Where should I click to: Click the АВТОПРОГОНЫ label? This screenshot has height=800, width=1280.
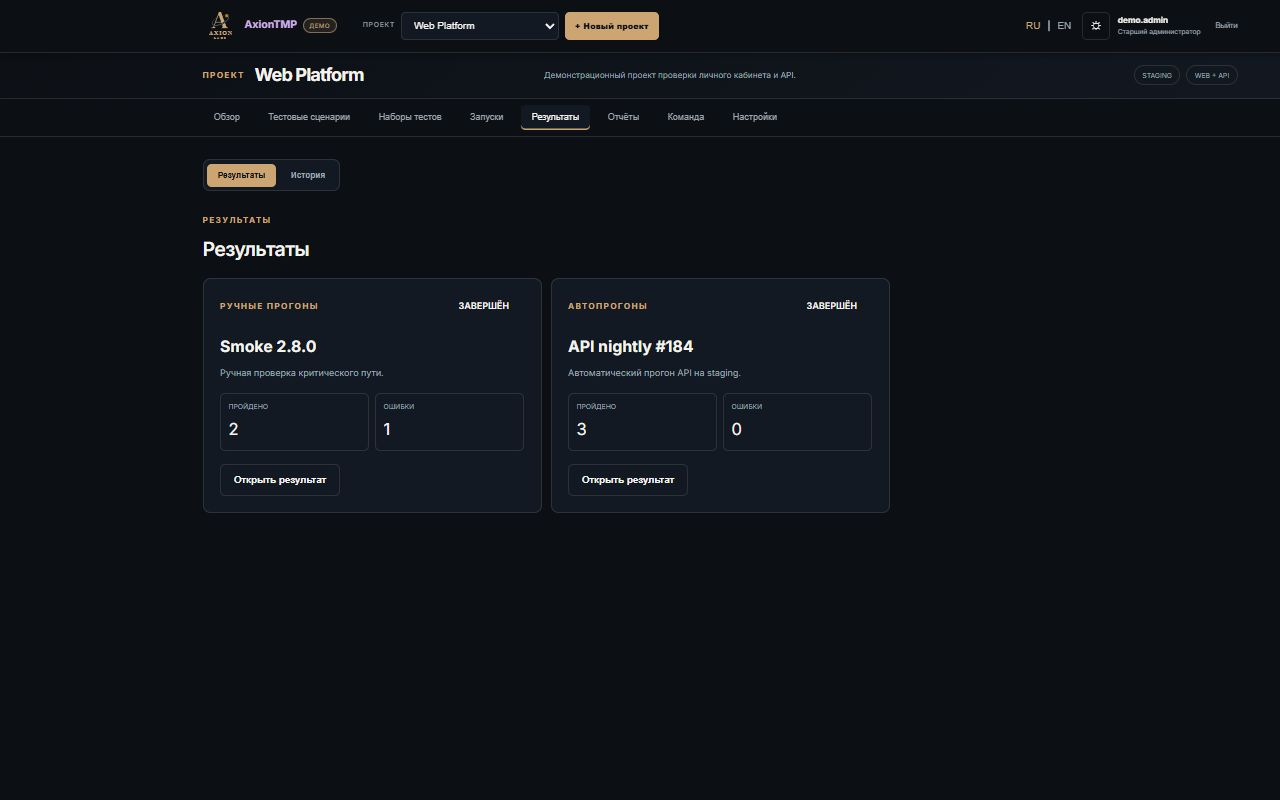click(607, 306)
